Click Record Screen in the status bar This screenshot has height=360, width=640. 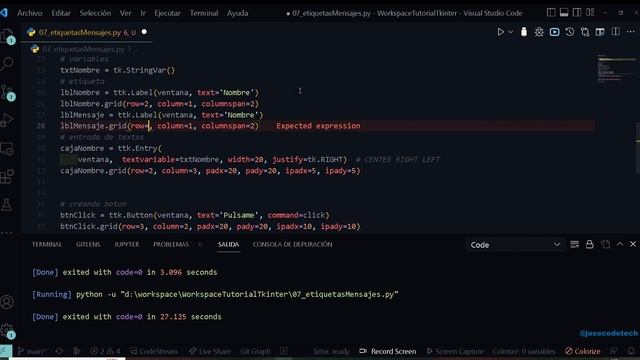pyautogui.click(x=388, y=351)
